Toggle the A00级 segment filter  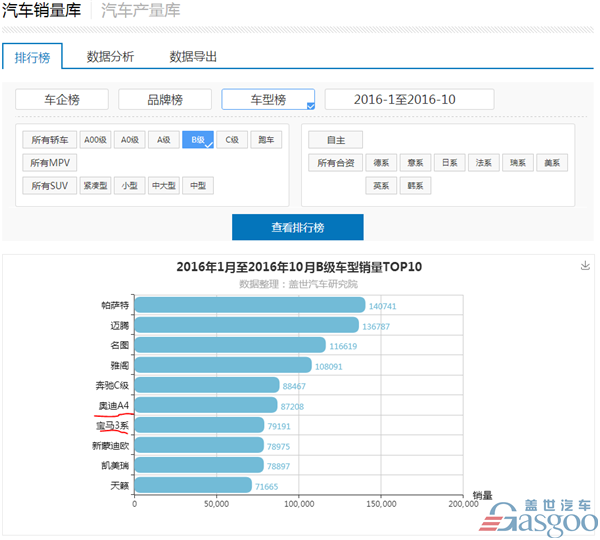[x=95, y=140]
